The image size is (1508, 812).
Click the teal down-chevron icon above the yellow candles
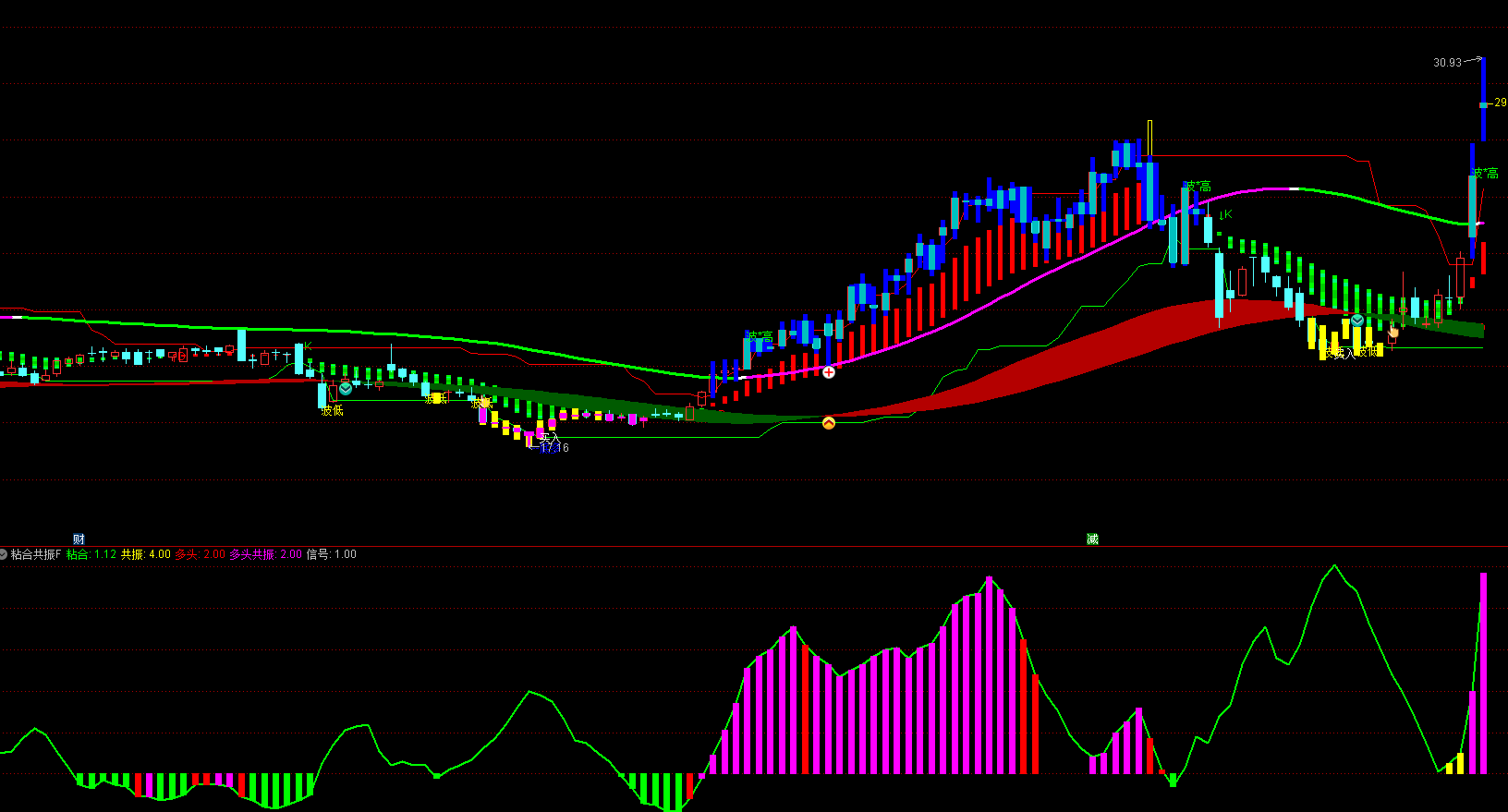tap(1357, 321)
